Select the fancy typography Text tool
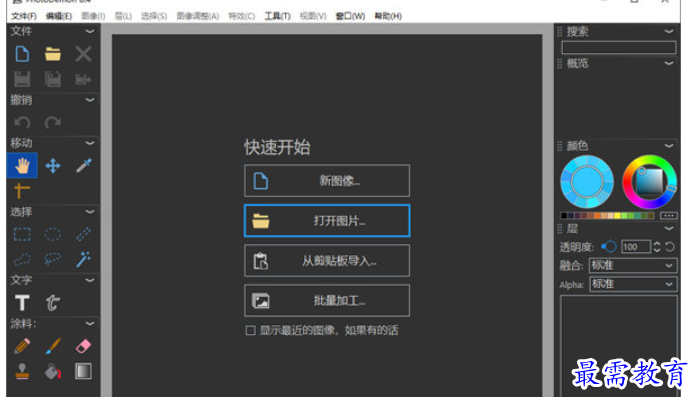The image size is (696, 405). [52, 302]
